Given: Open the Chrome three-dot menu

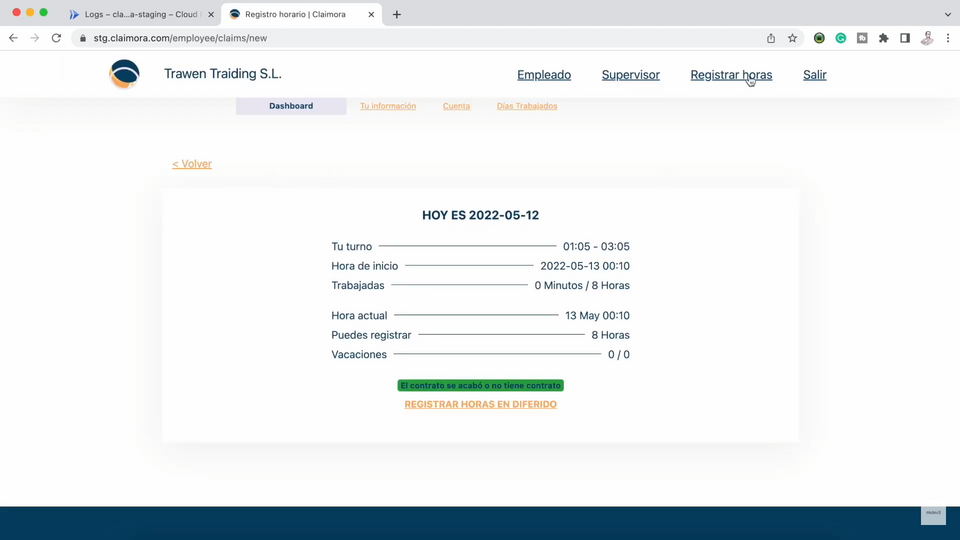Looking at the screenshot, I should coord(948,38).
